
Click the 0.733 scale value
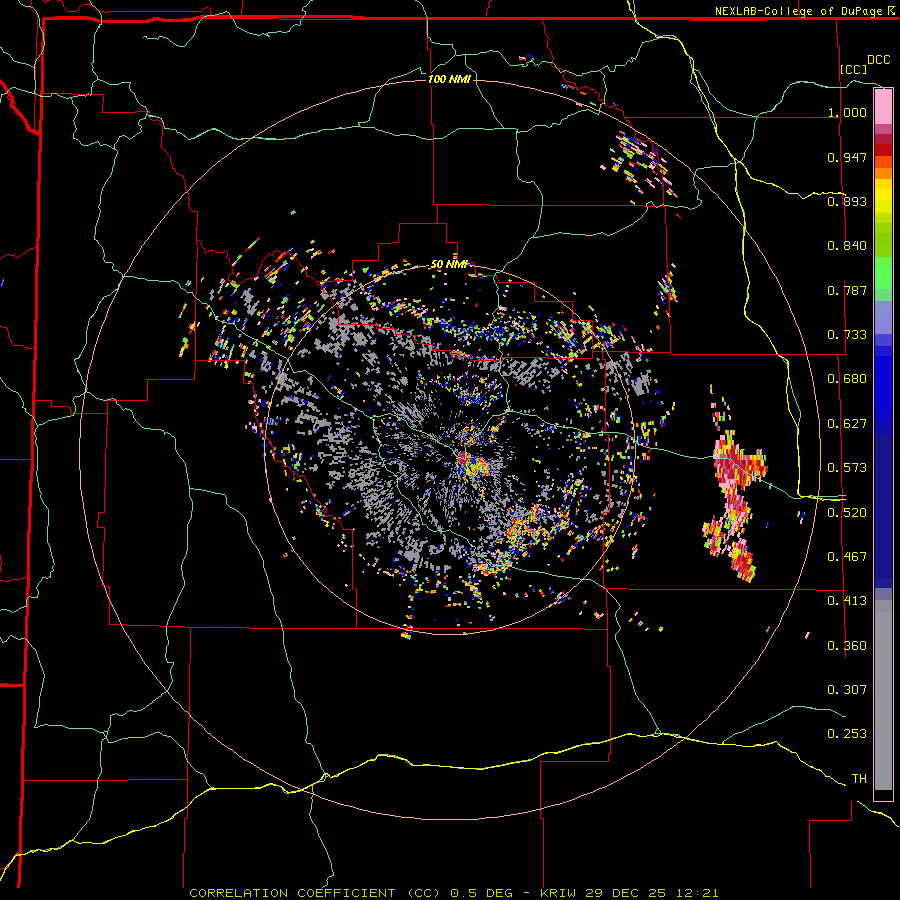click(847, 335)
